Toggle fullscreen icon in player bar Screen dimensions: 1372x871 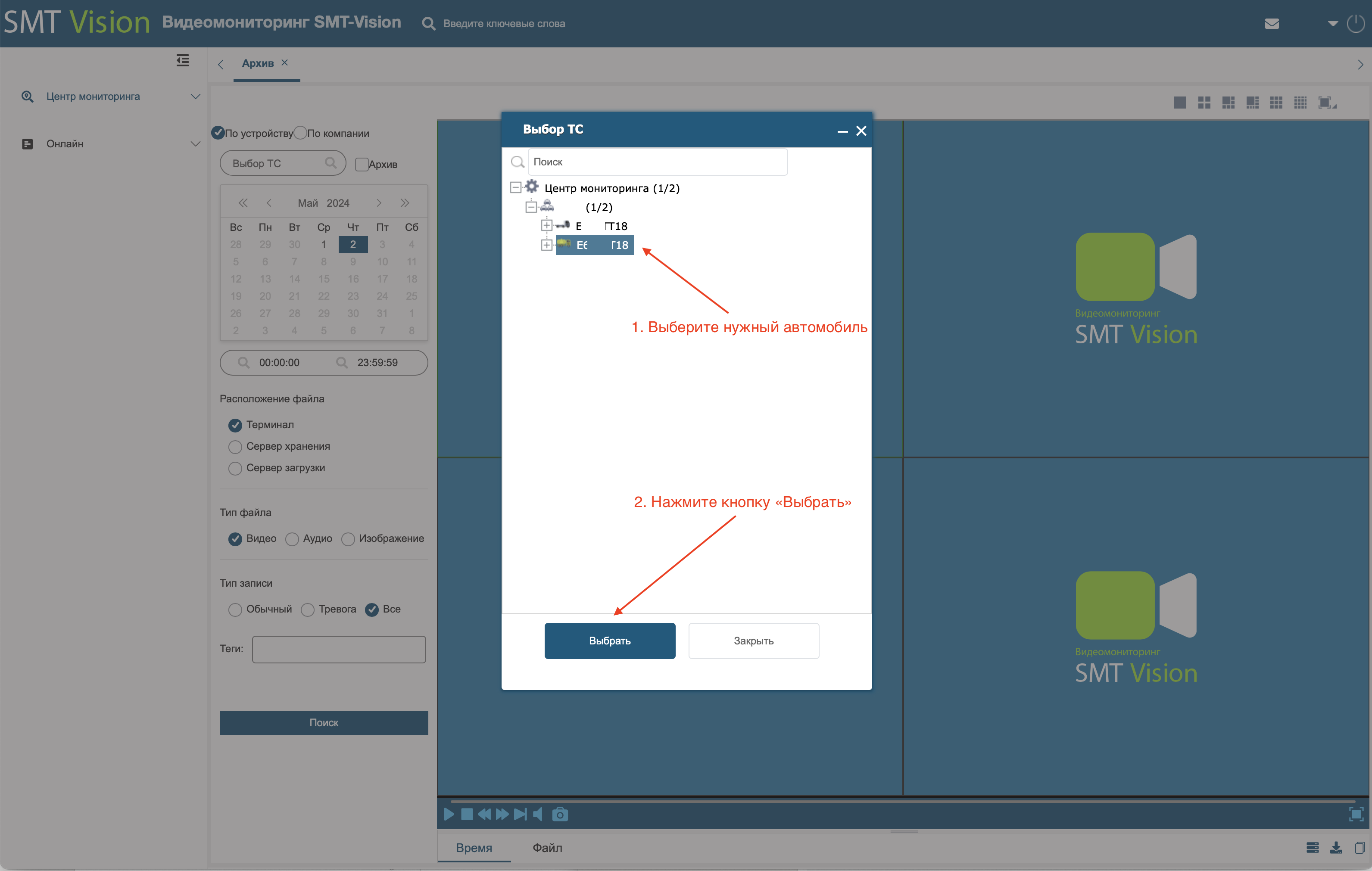[1356, 814]
